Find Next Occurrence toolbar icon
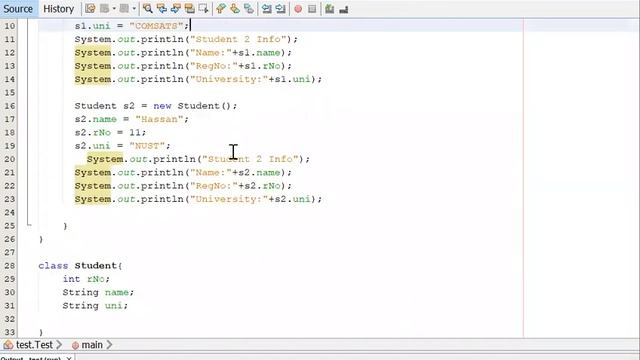The image size is (640, 360). click(176, 9)
